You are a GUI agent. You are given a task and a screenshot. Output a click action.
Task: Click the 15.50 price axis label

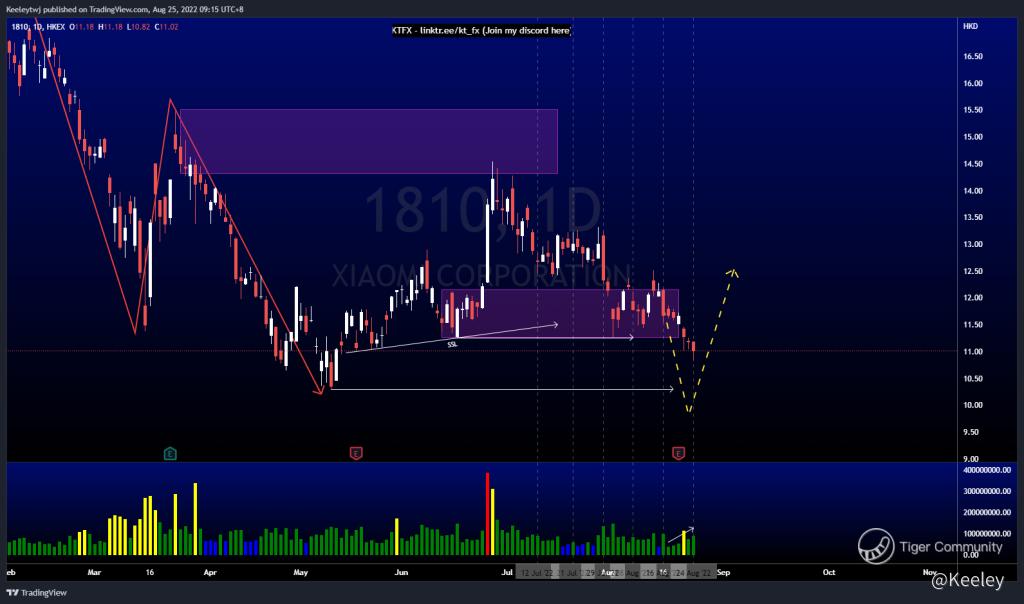point(973,110)
